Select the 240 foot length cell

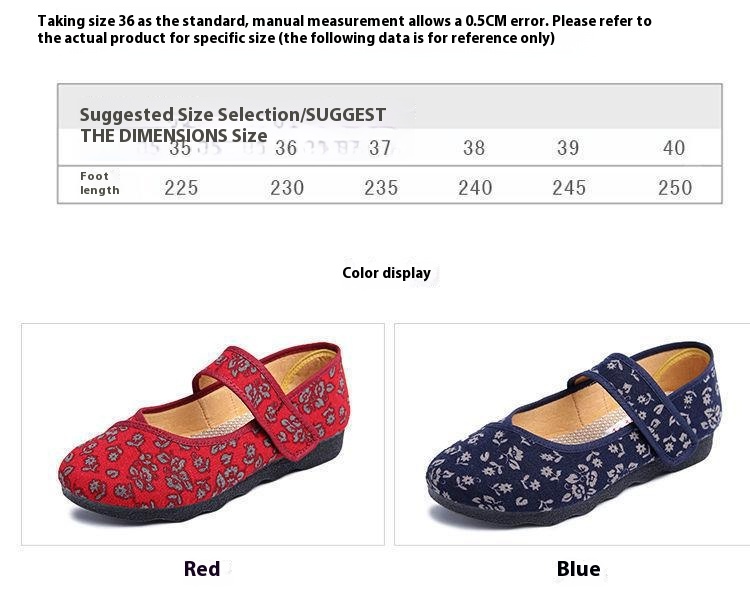(475, 187)
